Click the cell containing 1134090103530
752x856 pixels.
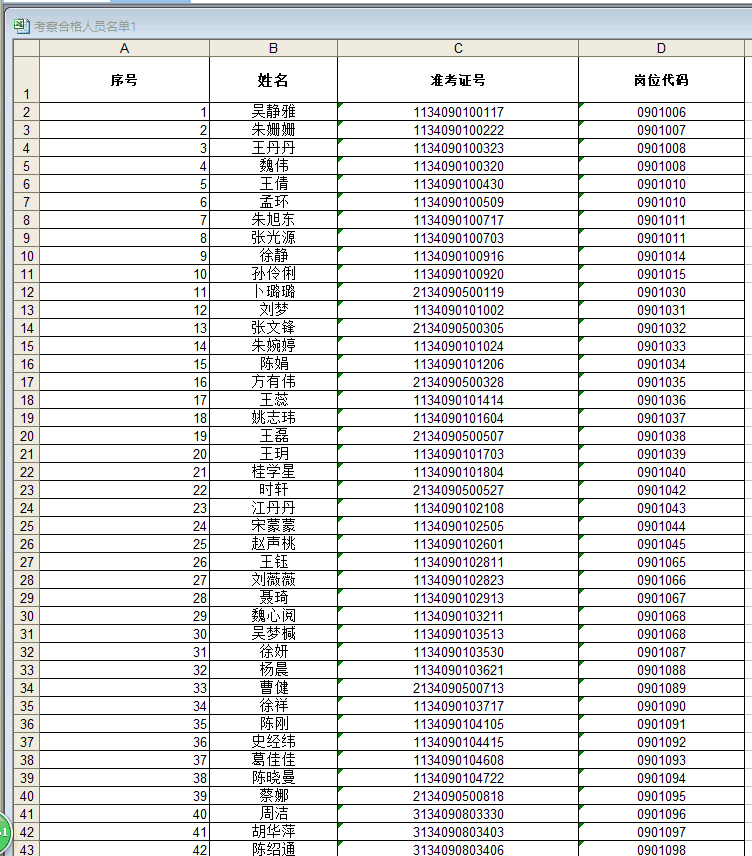tap(458, 652)
